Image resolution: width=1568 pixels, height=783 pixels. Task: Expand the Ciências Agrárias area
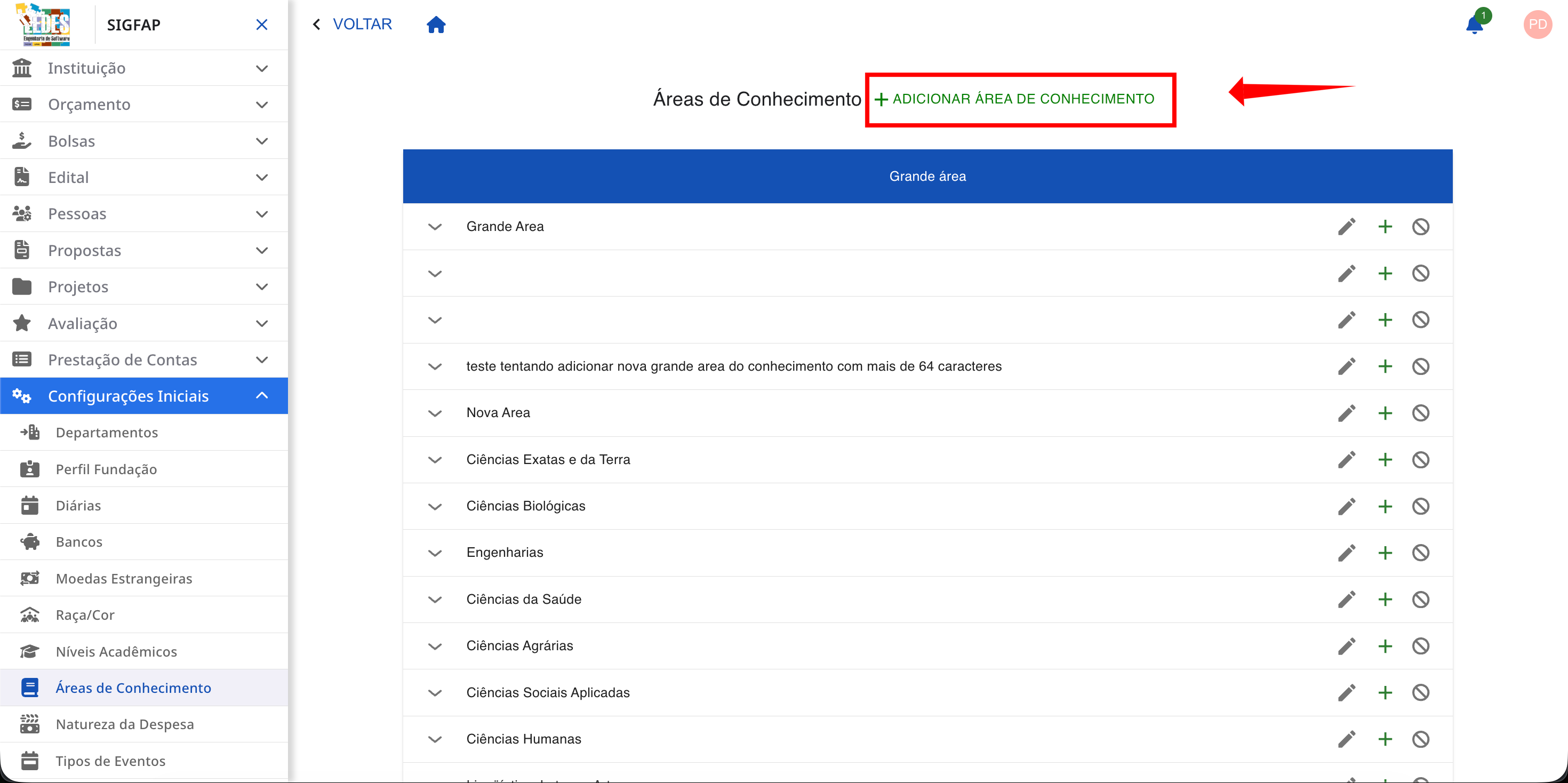click(x=435, y=646)
